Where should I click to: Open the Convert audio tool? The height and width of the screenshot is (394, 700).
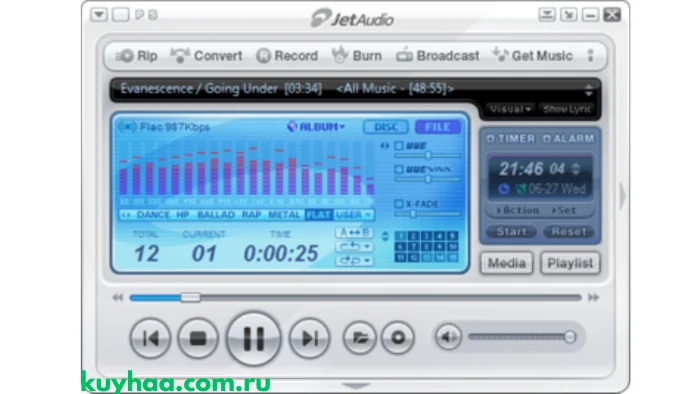point(206,56)
